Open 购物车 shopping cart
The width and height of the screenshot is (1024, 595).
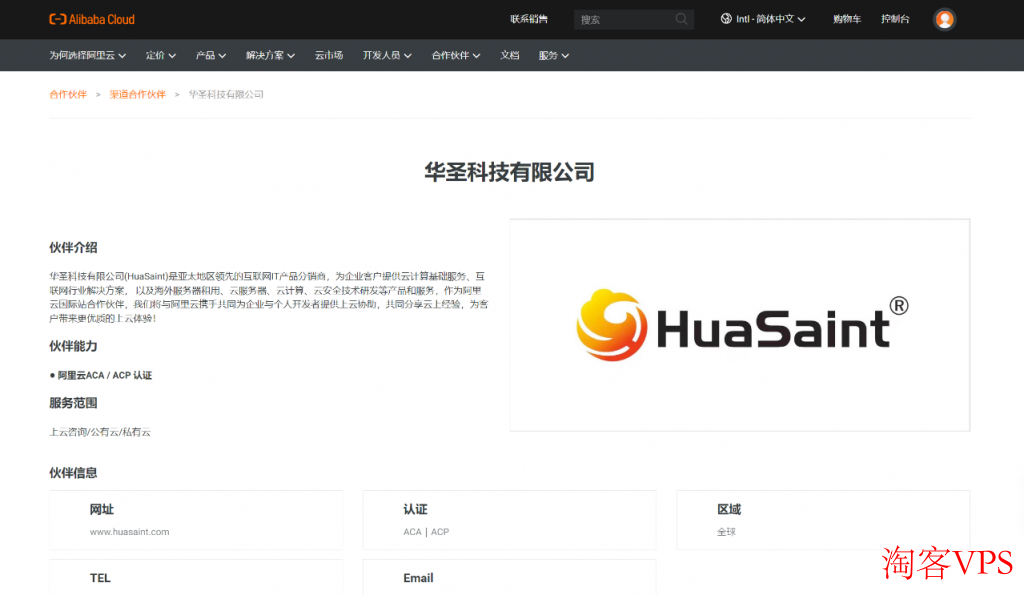click(x=846, y=19)
